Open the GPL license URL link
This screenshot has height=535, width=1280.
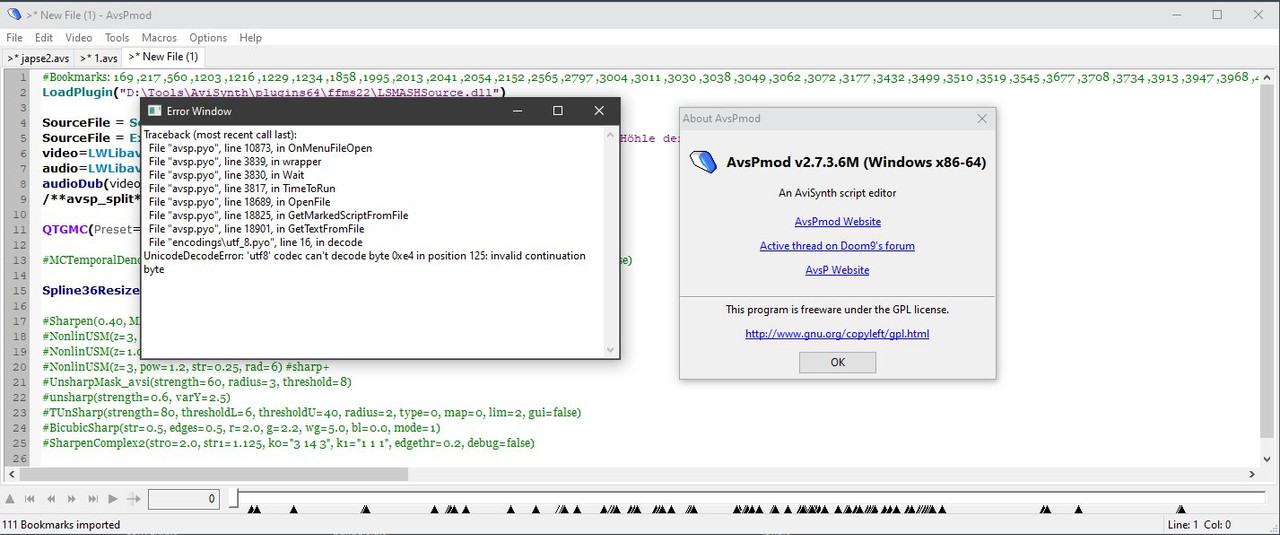tap(837, 334)
